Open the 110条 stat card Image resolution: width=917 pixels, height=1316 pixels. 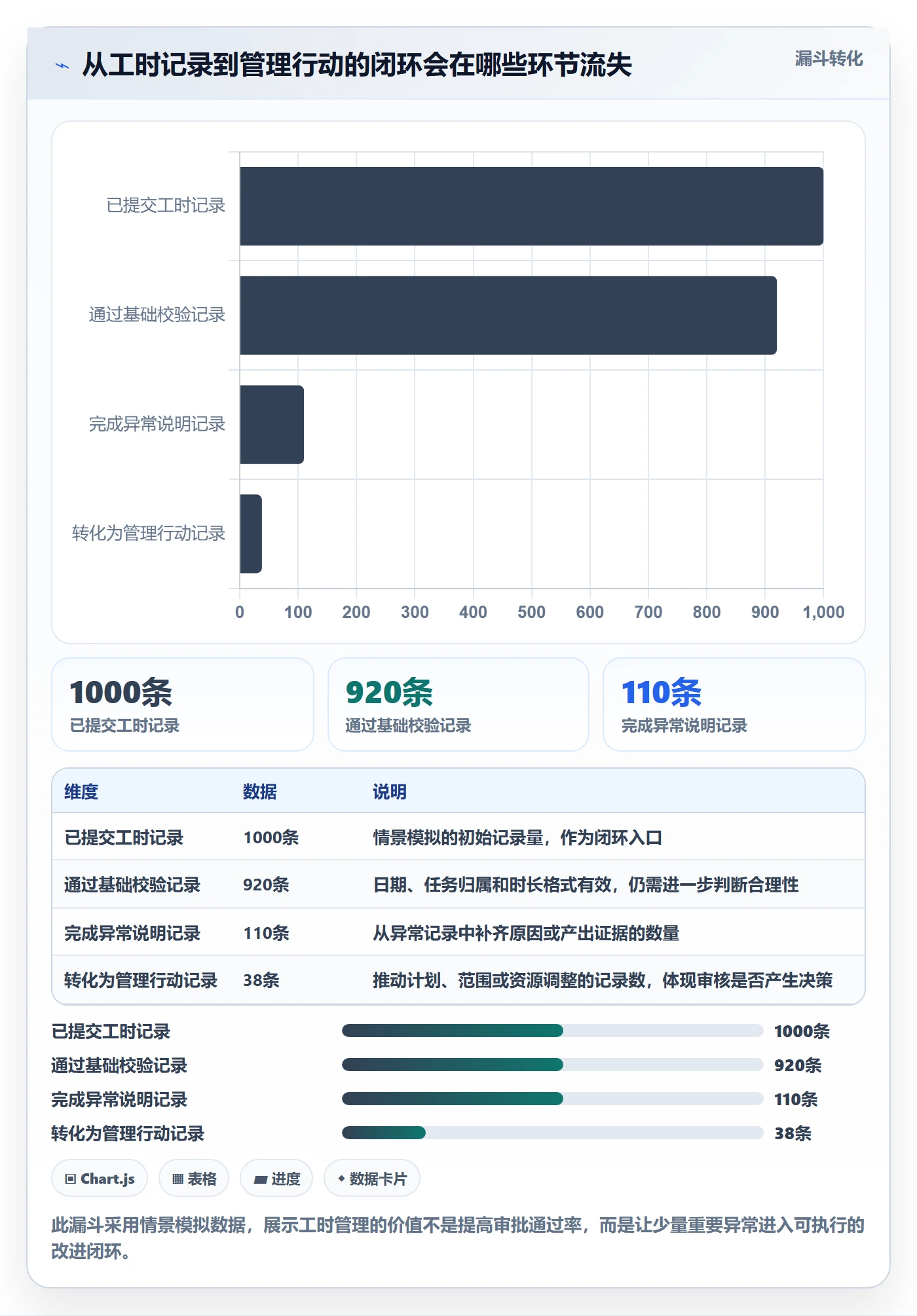click(734, 704)
